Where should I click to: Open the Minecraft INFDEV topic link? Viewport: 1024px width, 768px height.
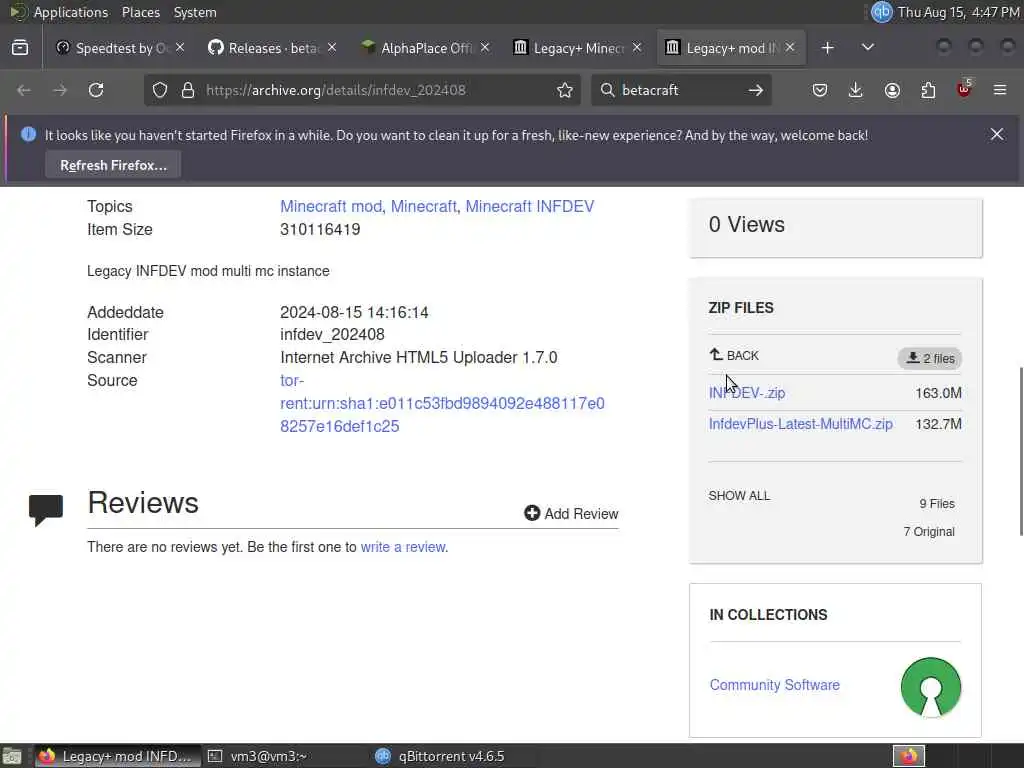530,206
